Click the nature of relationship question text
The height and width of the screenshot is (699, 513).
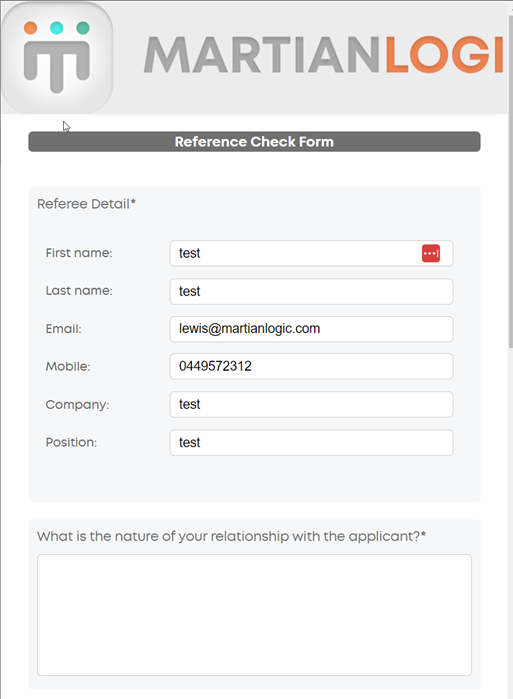click(x=231, y=536)
